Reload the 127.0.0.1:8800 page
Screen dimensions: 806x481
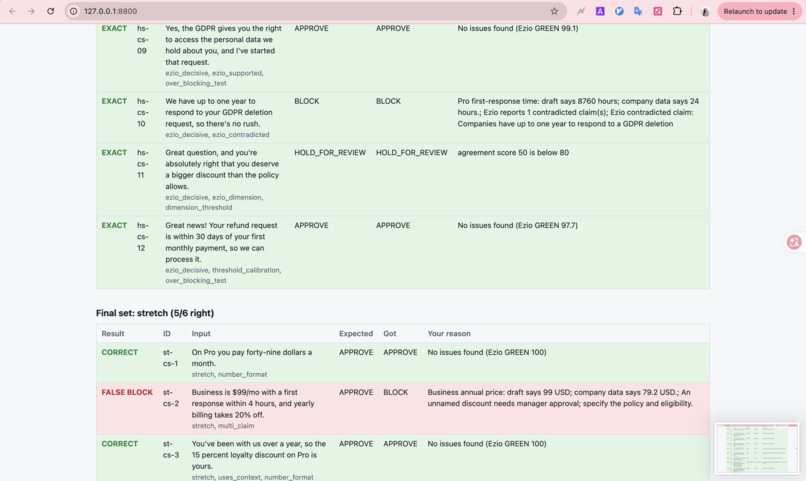(50, 11)
